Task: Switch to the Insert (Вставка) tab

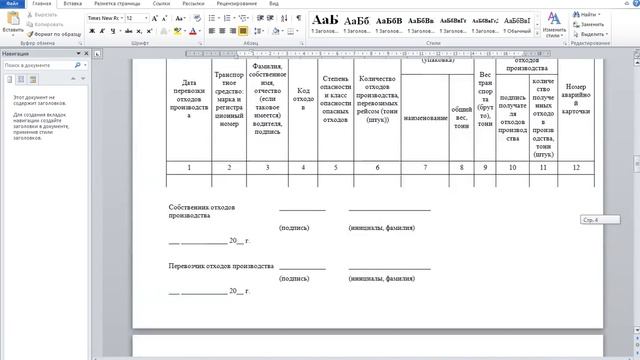Action: tap(73, 4)
